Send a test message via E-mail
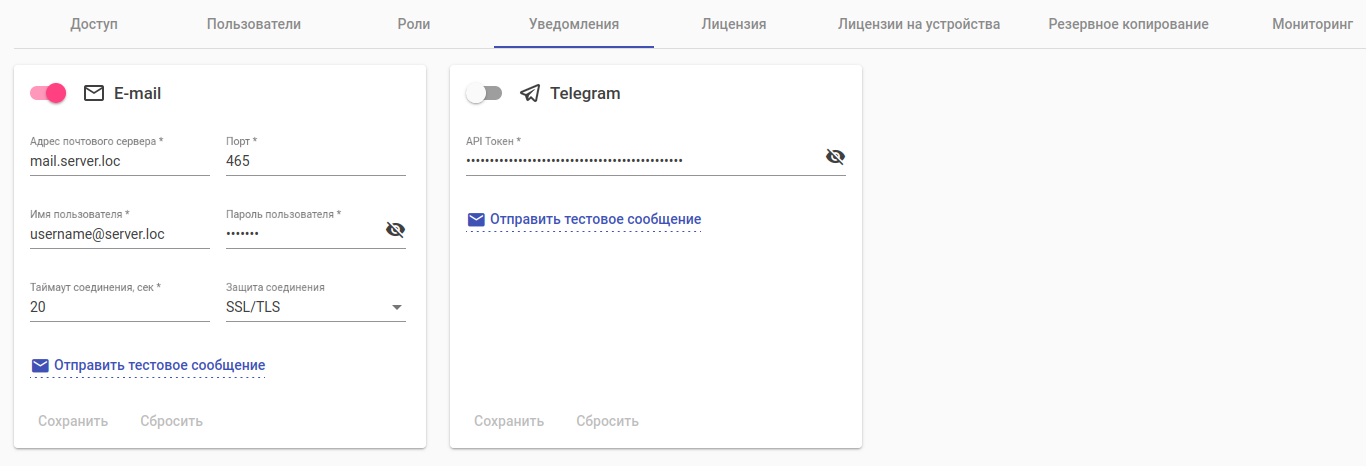Screen dimensions: 1366x466 pyautogui.click(x=159, y=365)
